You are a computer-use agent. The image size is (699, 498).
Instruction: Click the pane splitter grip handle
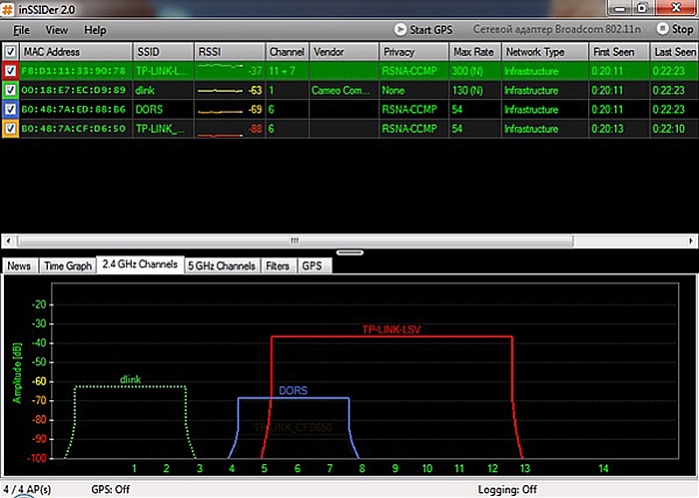pos(350,253)
